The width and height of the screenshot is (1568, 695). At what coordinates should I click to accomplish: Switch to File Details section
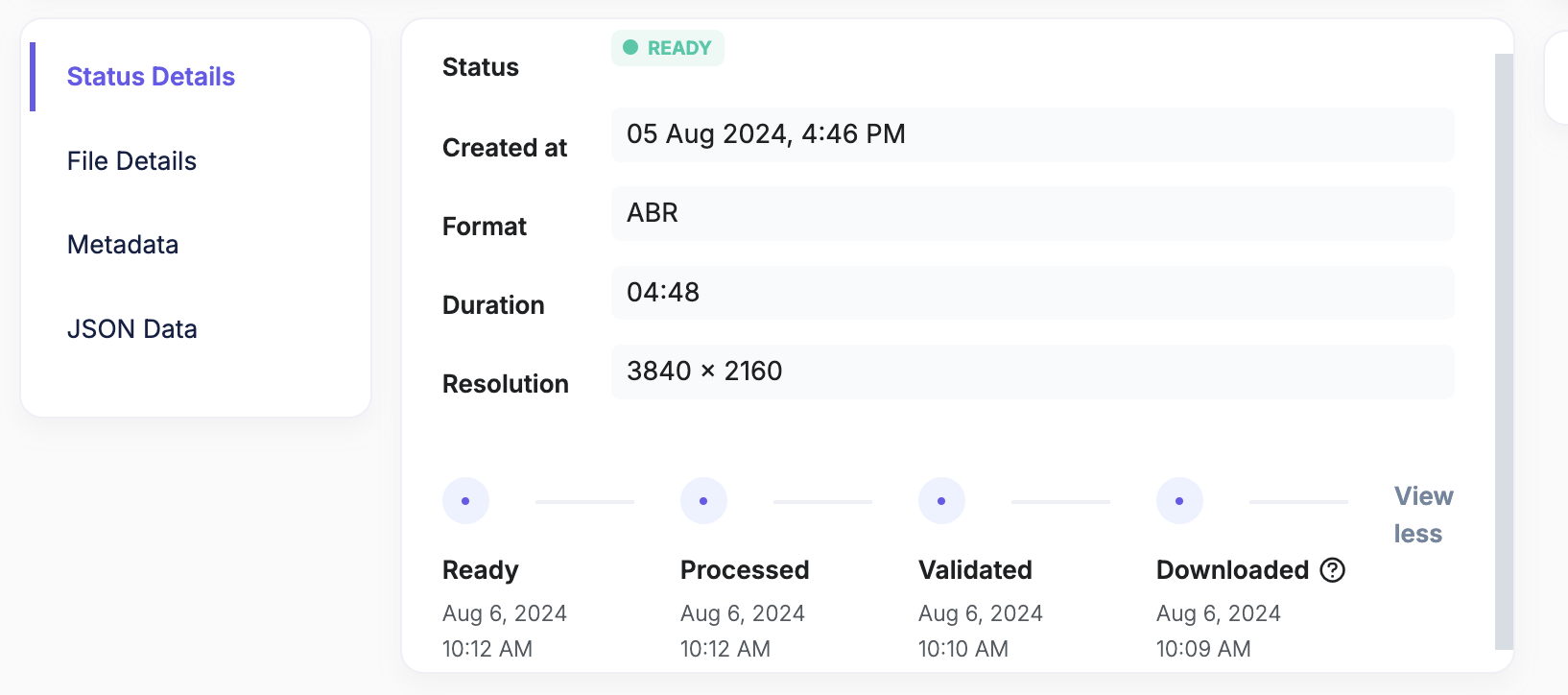tap(131, 161)
